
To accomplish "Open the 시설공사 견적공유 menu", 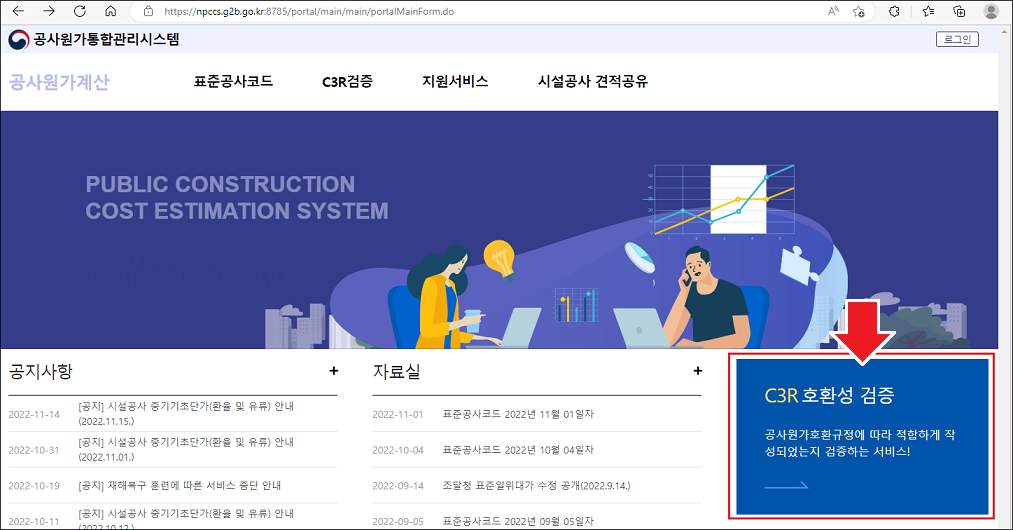I will [x=592, y=81].
